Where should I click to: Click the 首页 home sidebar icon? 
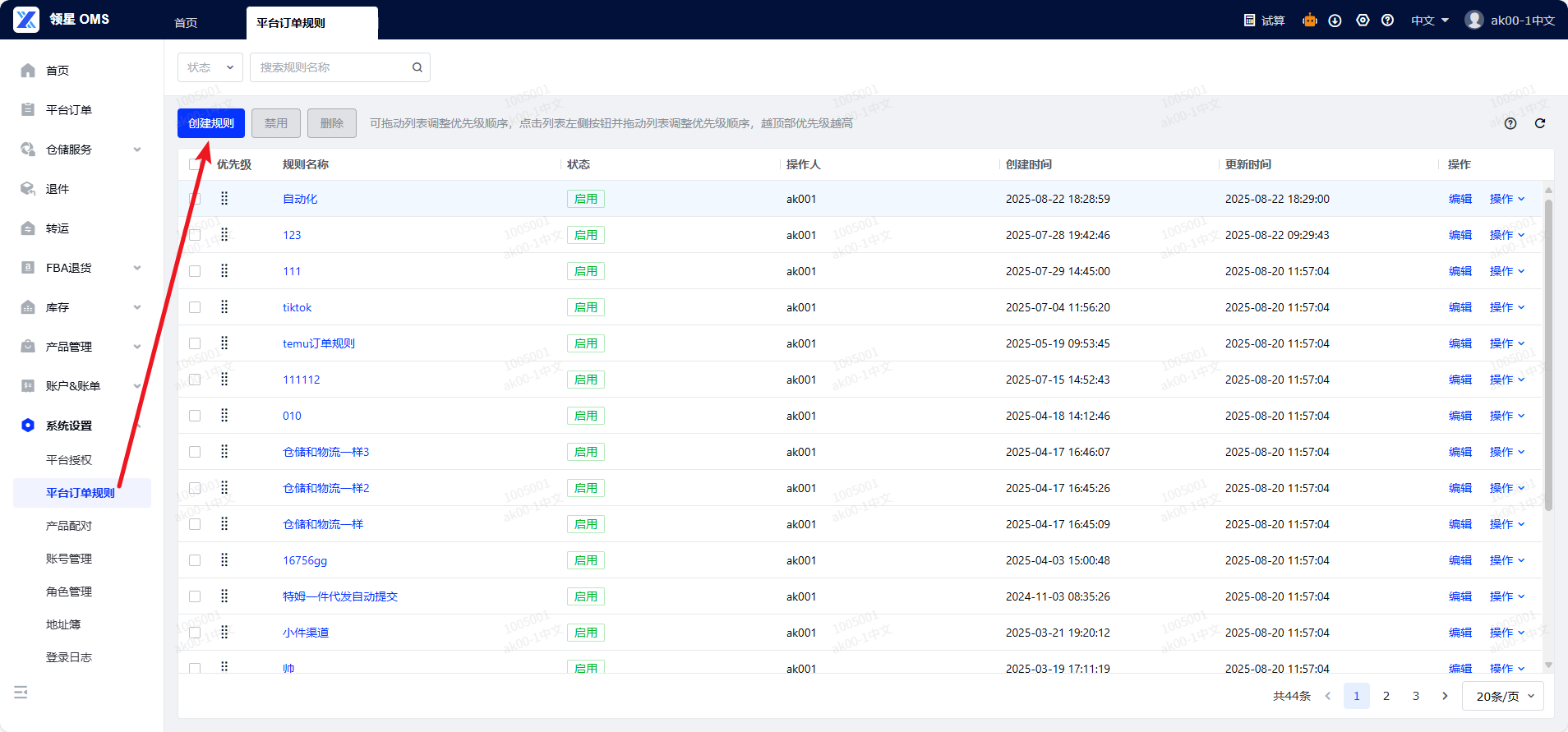click(28, 71)
